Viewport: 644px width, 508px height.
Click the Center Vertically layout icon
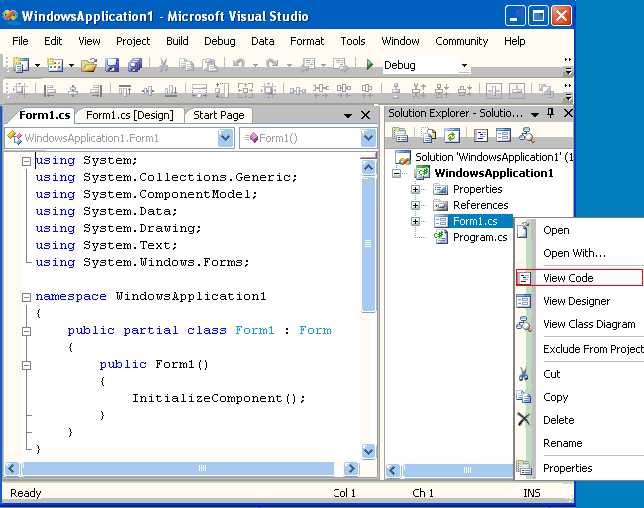click(x=517, y=90)
